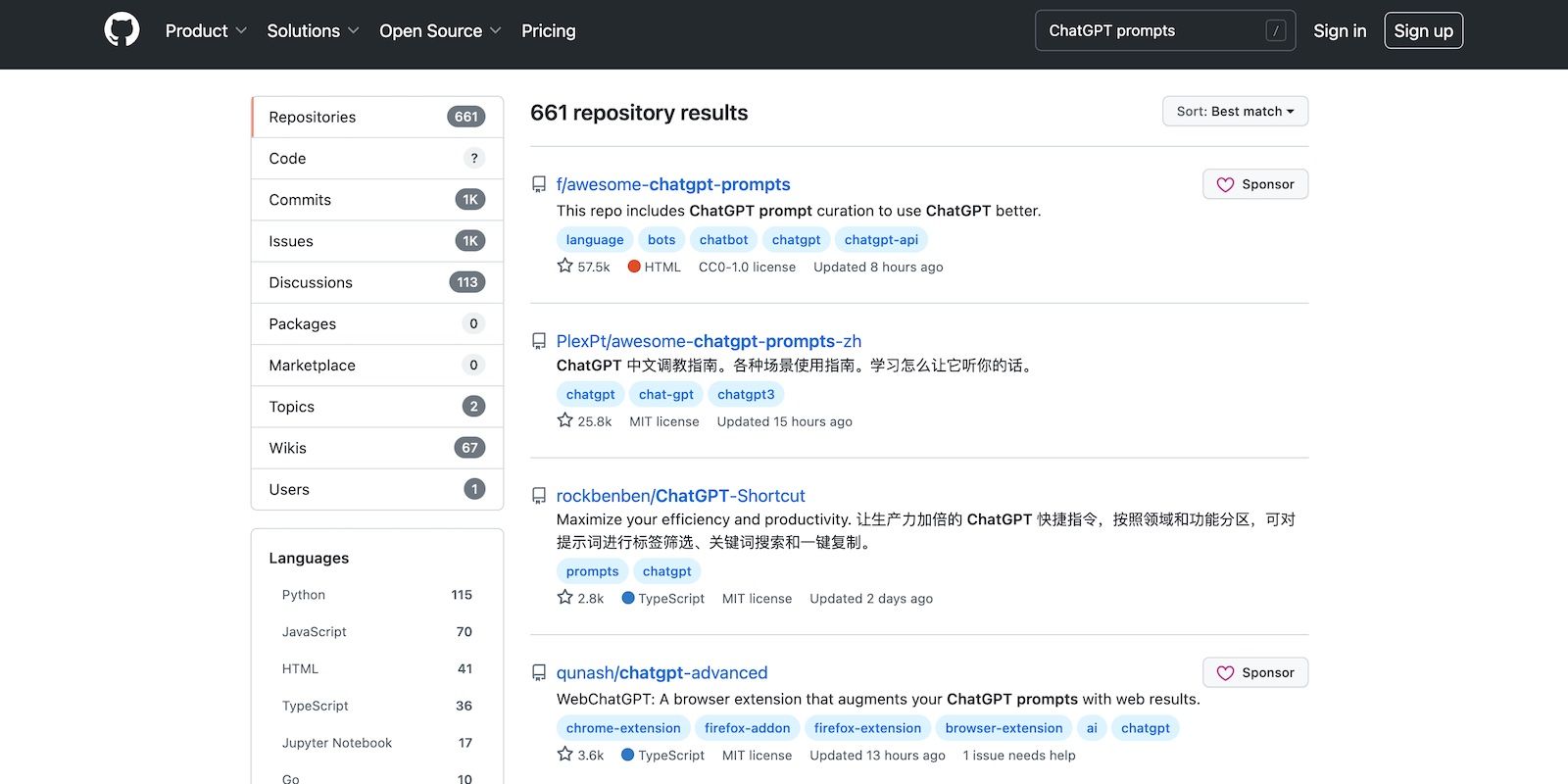This screenshot has width=1568, height=784.
Task: Click the chat-gpt topic tag
Action: coord(665,394)
